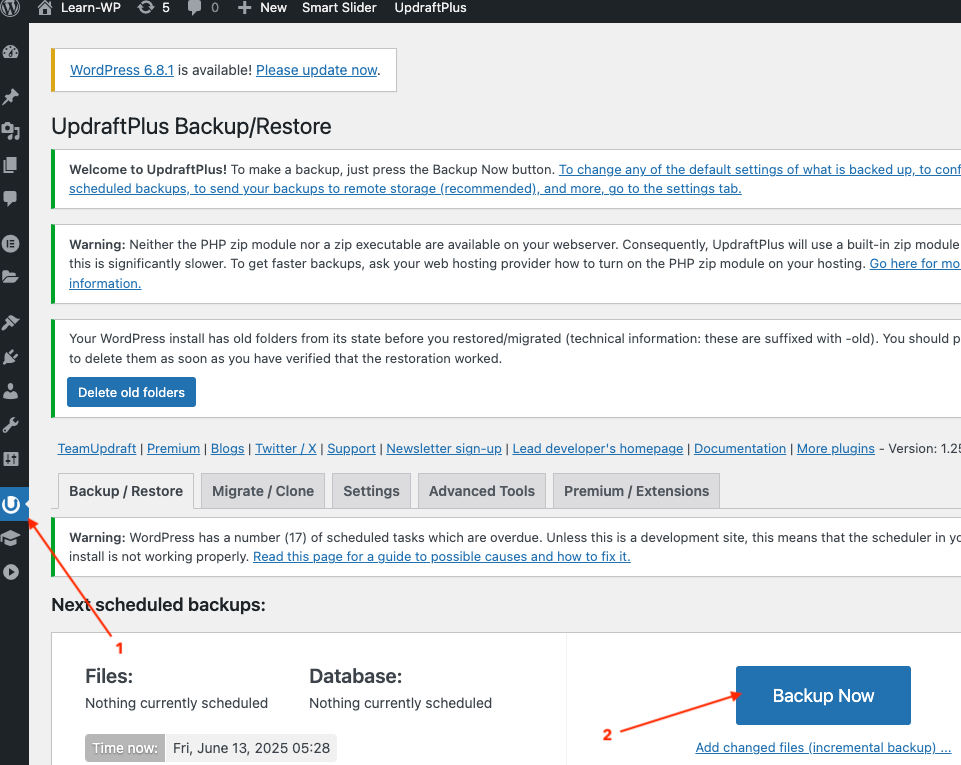Open the Elementor sidebar icon
Image resolution: width=961 pixels, height=765 pixels.
[11, 243]
